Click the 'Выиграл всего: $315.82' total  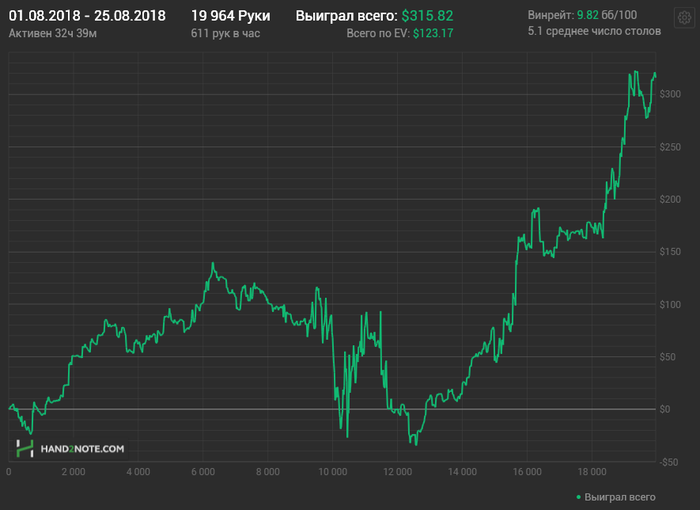pos(374,16)
